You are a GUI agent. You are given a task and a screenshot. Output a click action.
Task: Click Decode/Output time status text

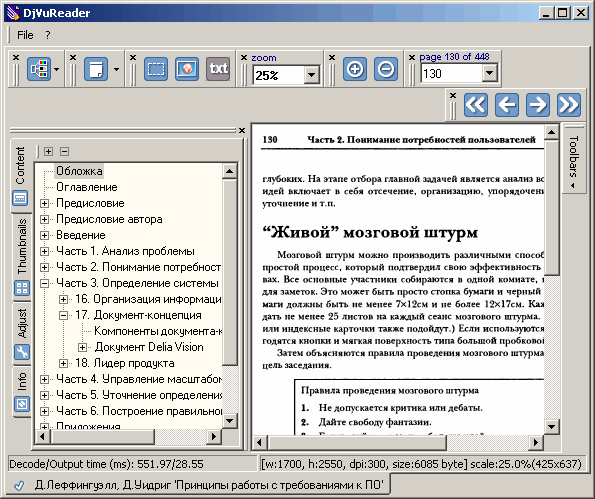106,464
